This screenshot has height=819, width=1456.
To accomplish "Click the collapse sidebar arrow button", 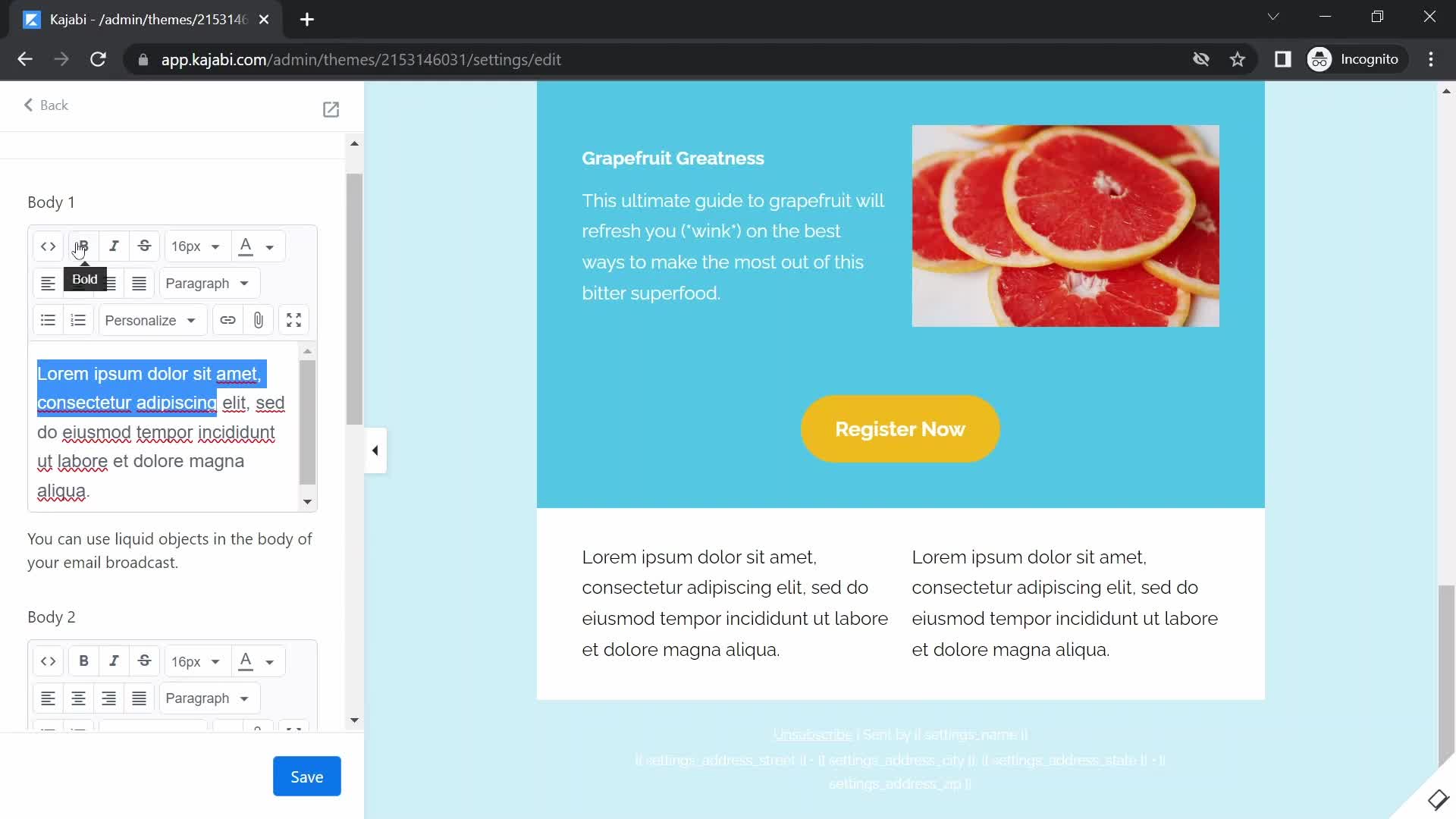I will (x=374, y=450).
